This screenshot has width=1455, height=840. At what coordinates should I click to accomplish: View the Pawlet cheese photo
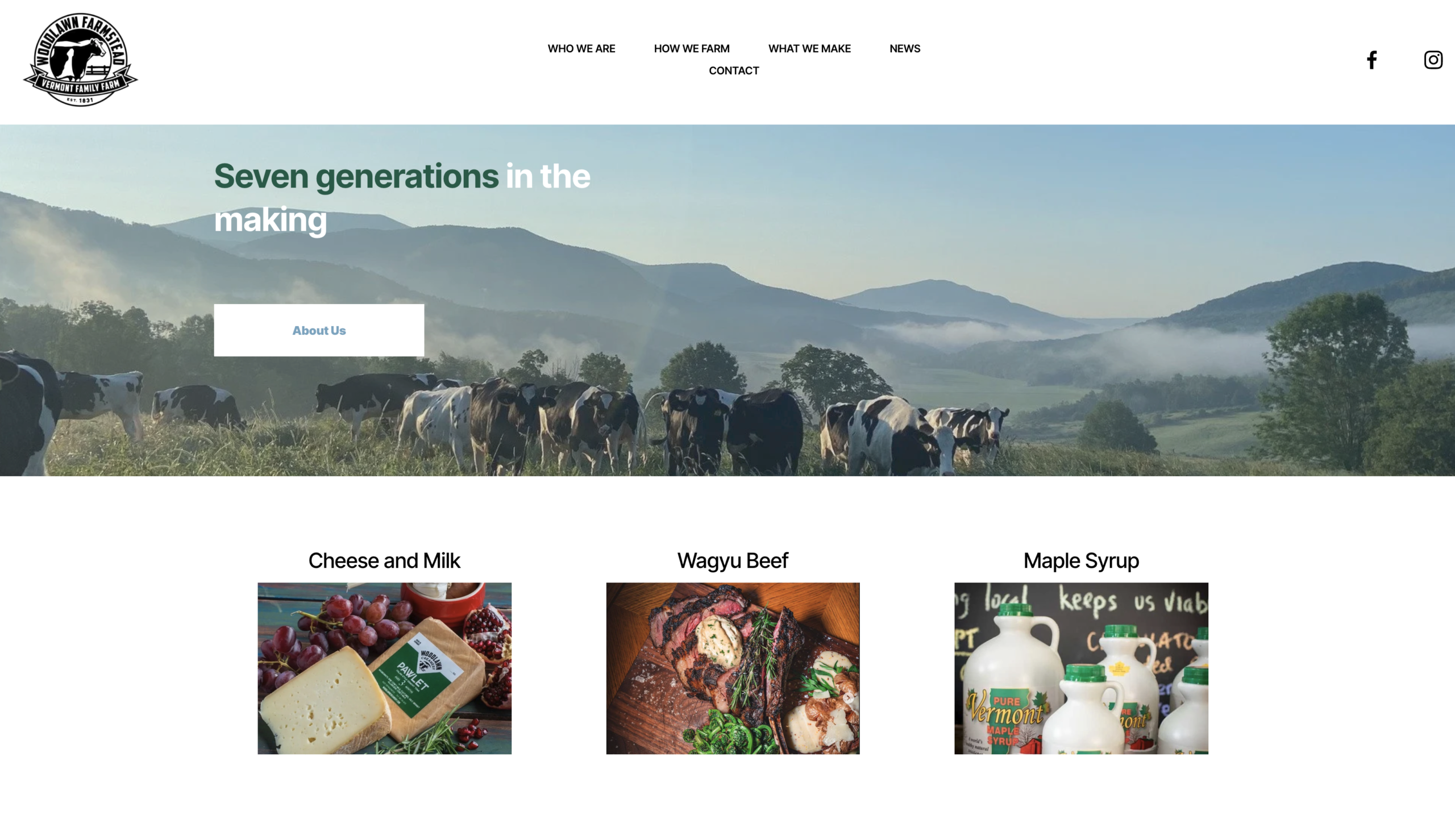pos(384,668)
